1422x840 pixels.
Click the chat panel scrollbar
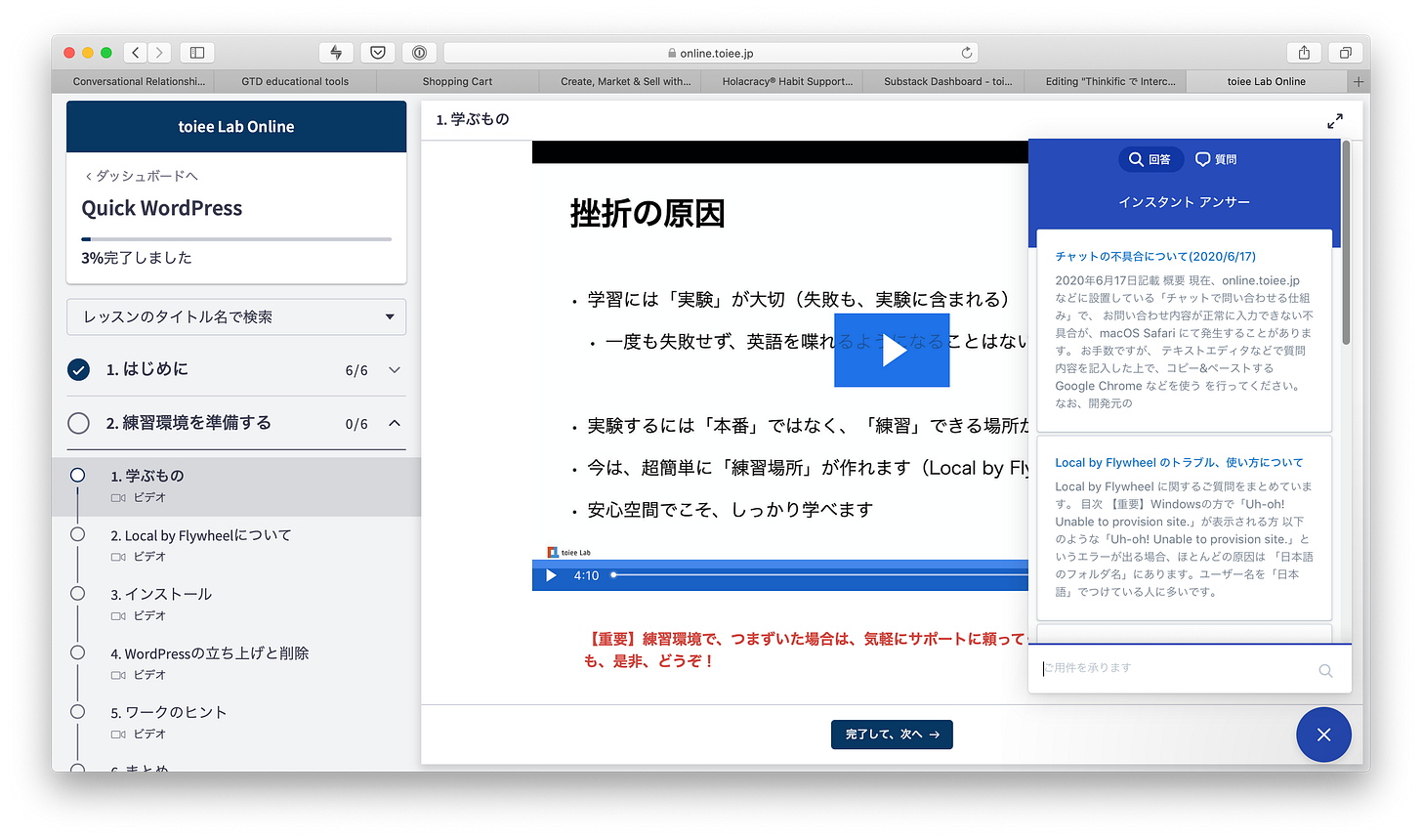click(x=1346, y=244)
